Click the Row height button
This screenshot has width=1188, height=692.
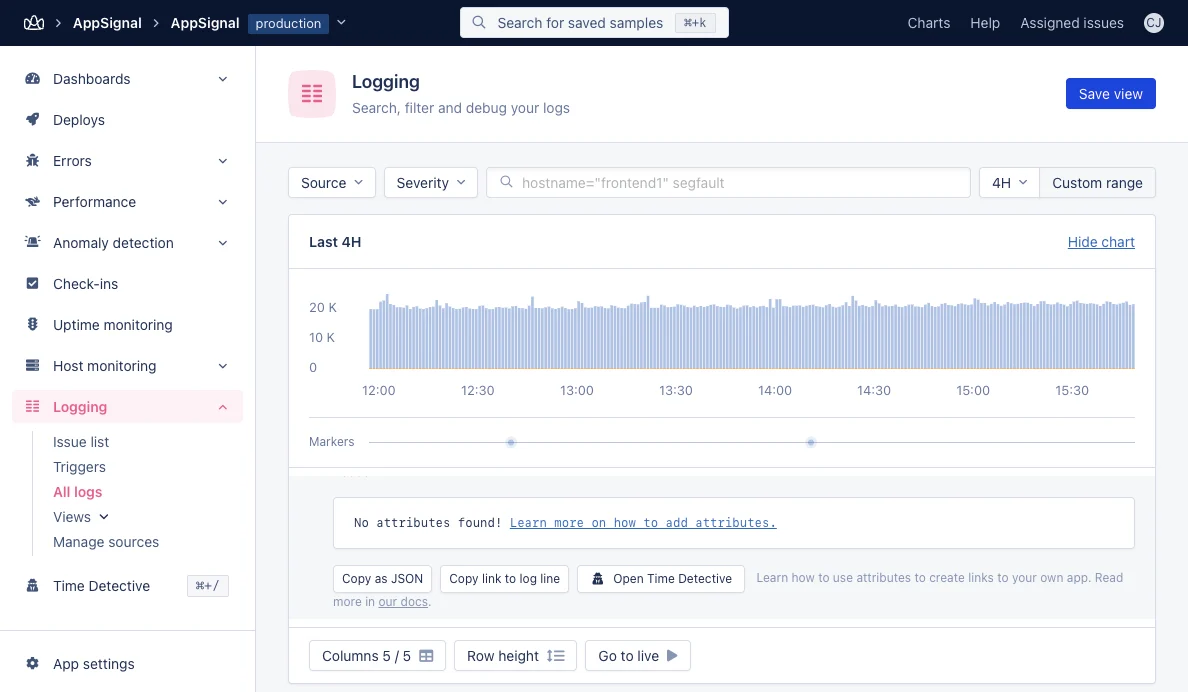(515, 656)
